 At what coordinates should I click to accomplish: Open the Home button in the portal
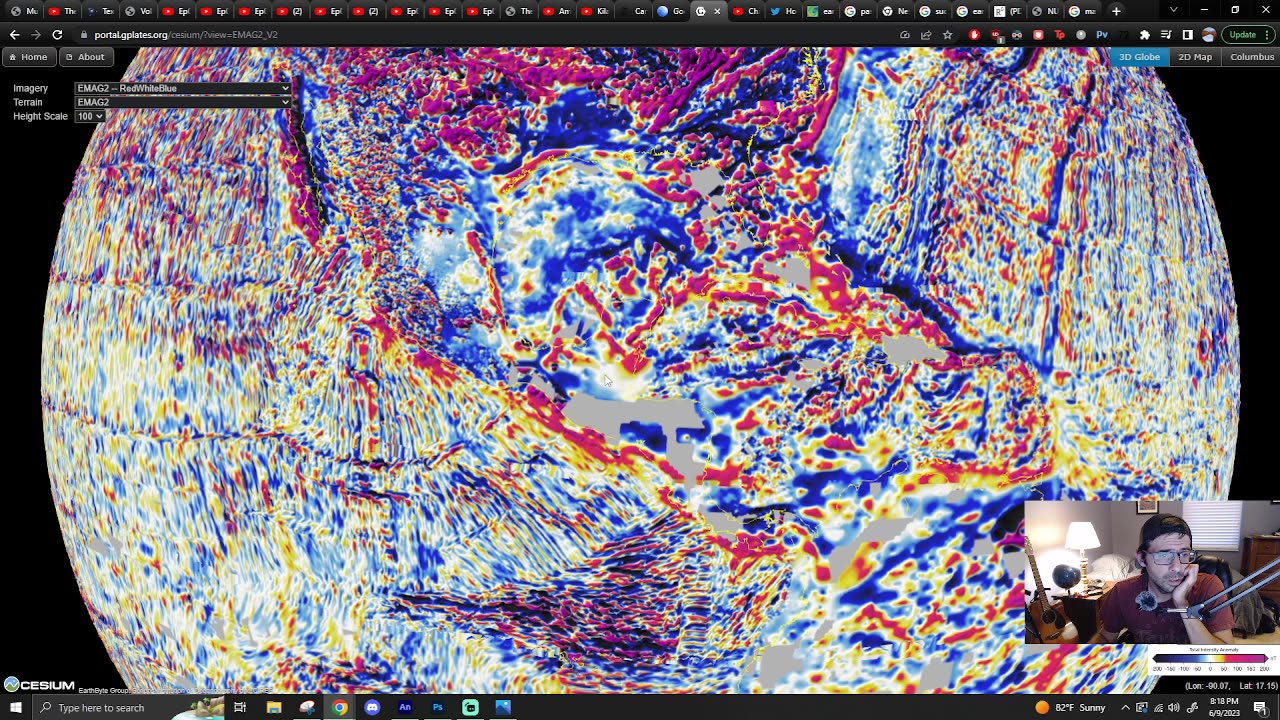coord(28,57)
